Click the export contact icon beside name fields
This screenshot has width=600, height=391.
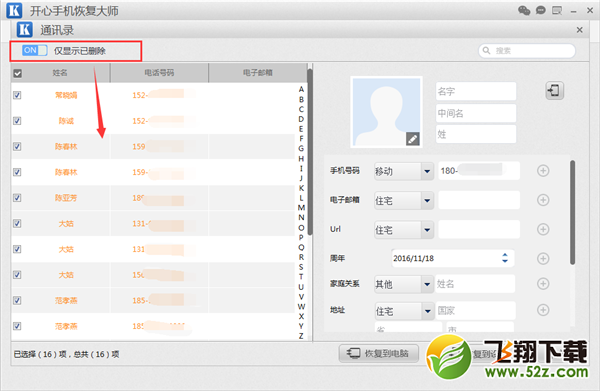click(x=554, y=91)
